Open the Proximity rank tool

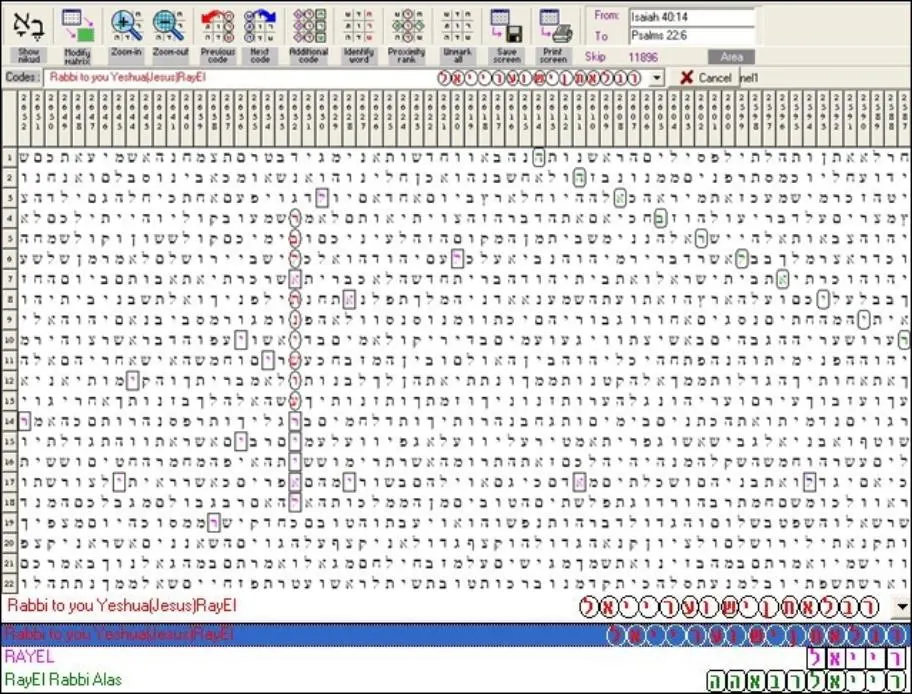(407, 26)
